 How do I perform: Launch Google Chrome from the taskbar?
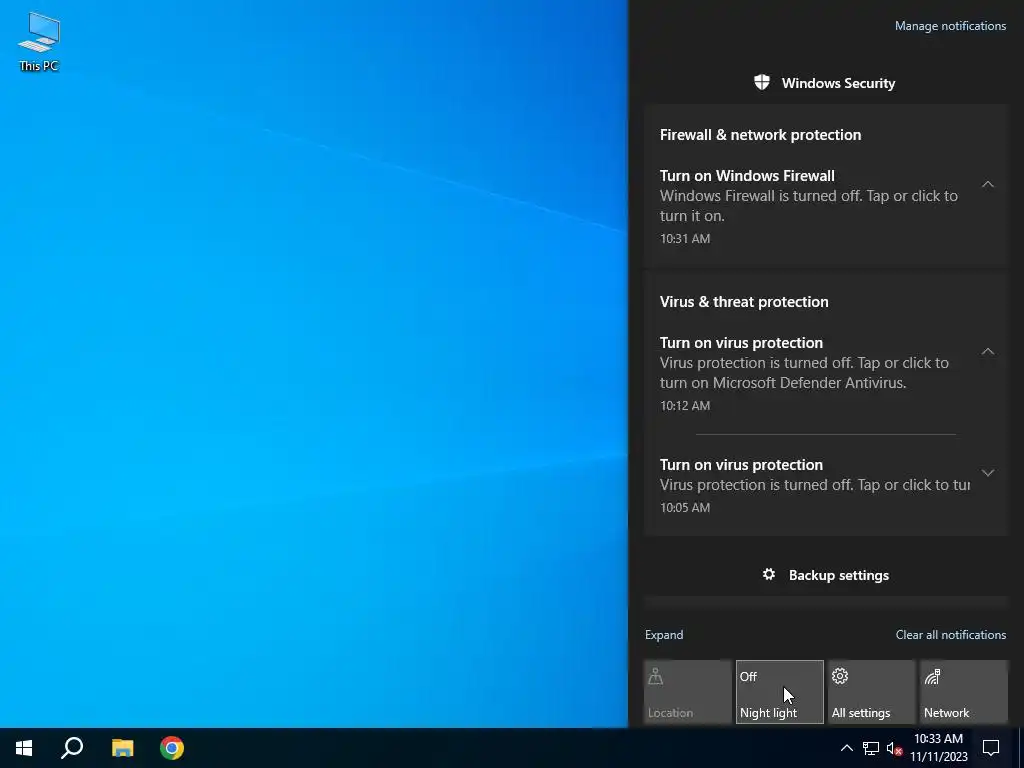click(x=172, y=748)
